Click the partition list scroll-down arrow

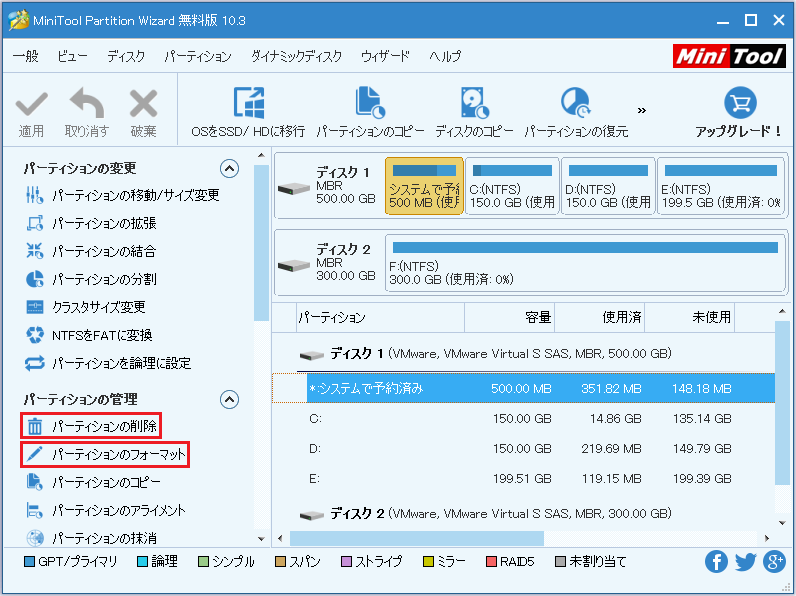coord(782,523)
